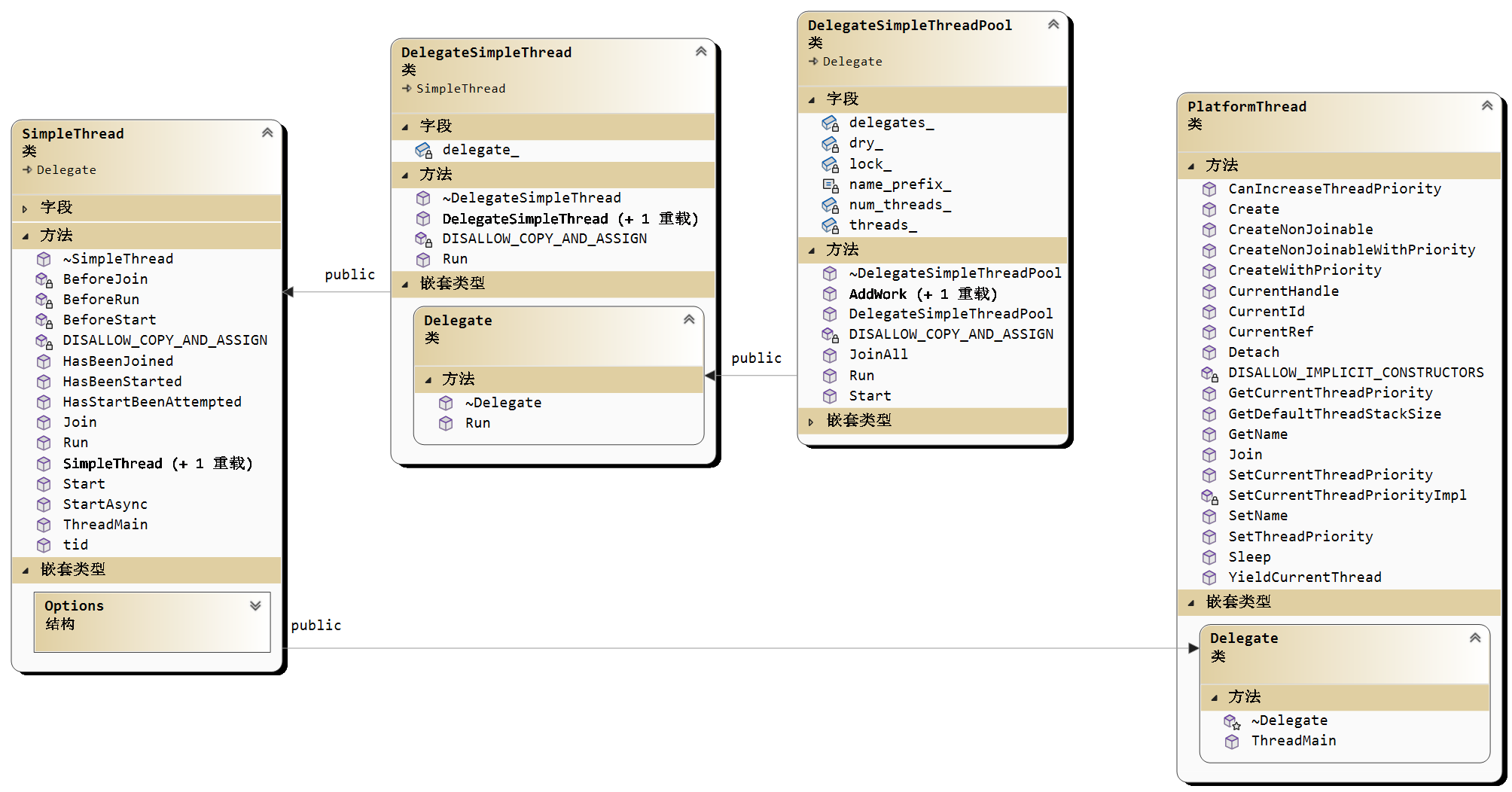Click the name_prefix_ field icon

[831, 184]
